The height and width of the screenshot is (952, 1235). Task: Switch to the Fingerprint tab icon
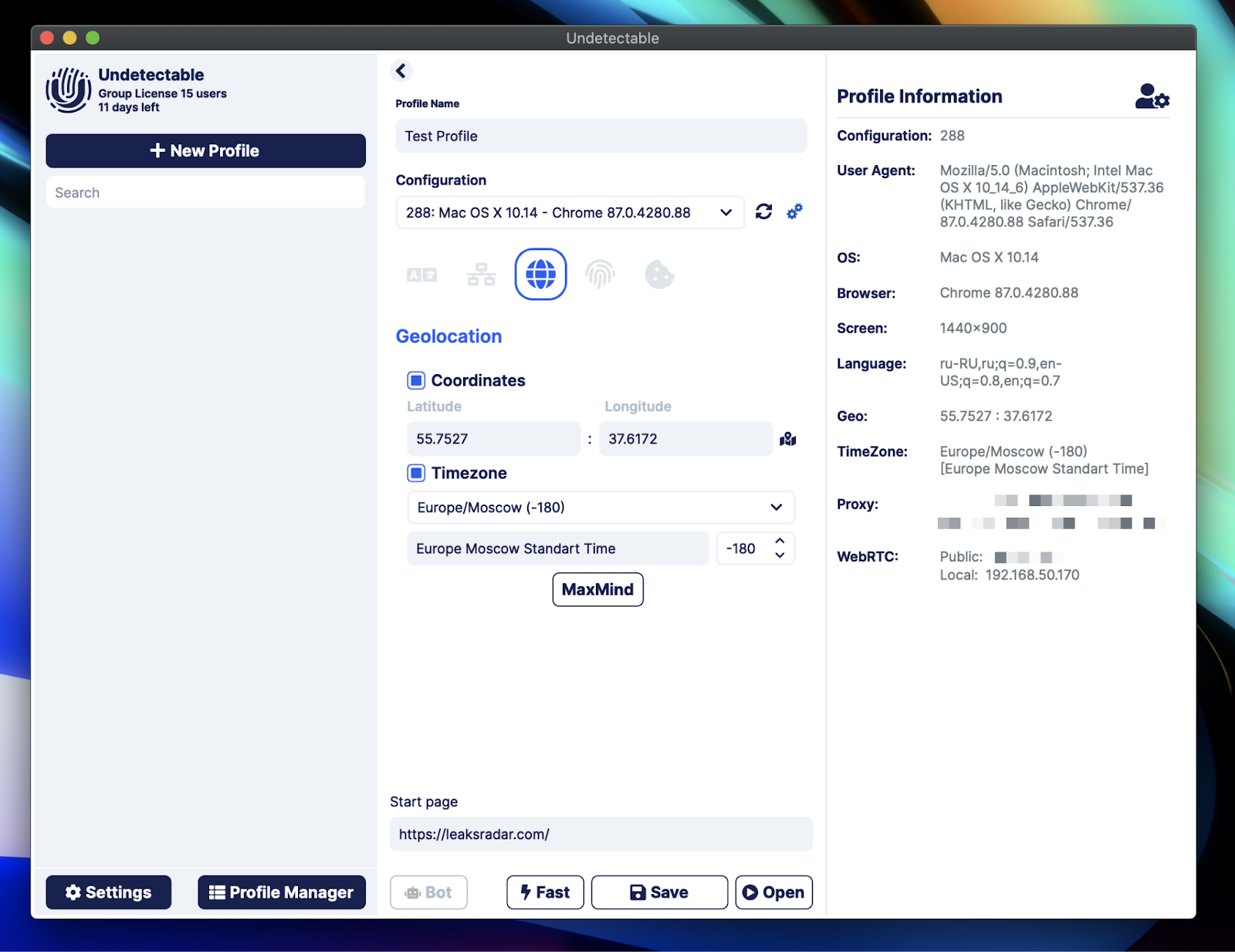click(x=600, y=274)
